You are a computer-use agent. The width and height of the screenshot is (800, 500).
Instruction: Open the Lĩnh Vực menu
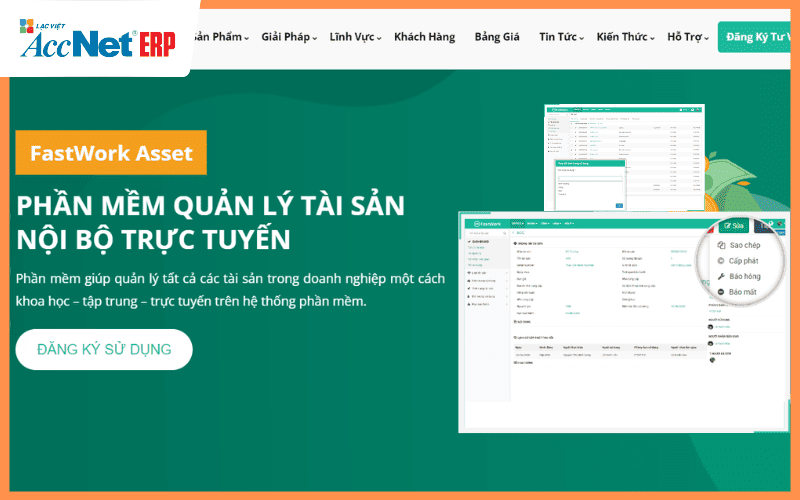pyautogui.click(x=355, y=37)
